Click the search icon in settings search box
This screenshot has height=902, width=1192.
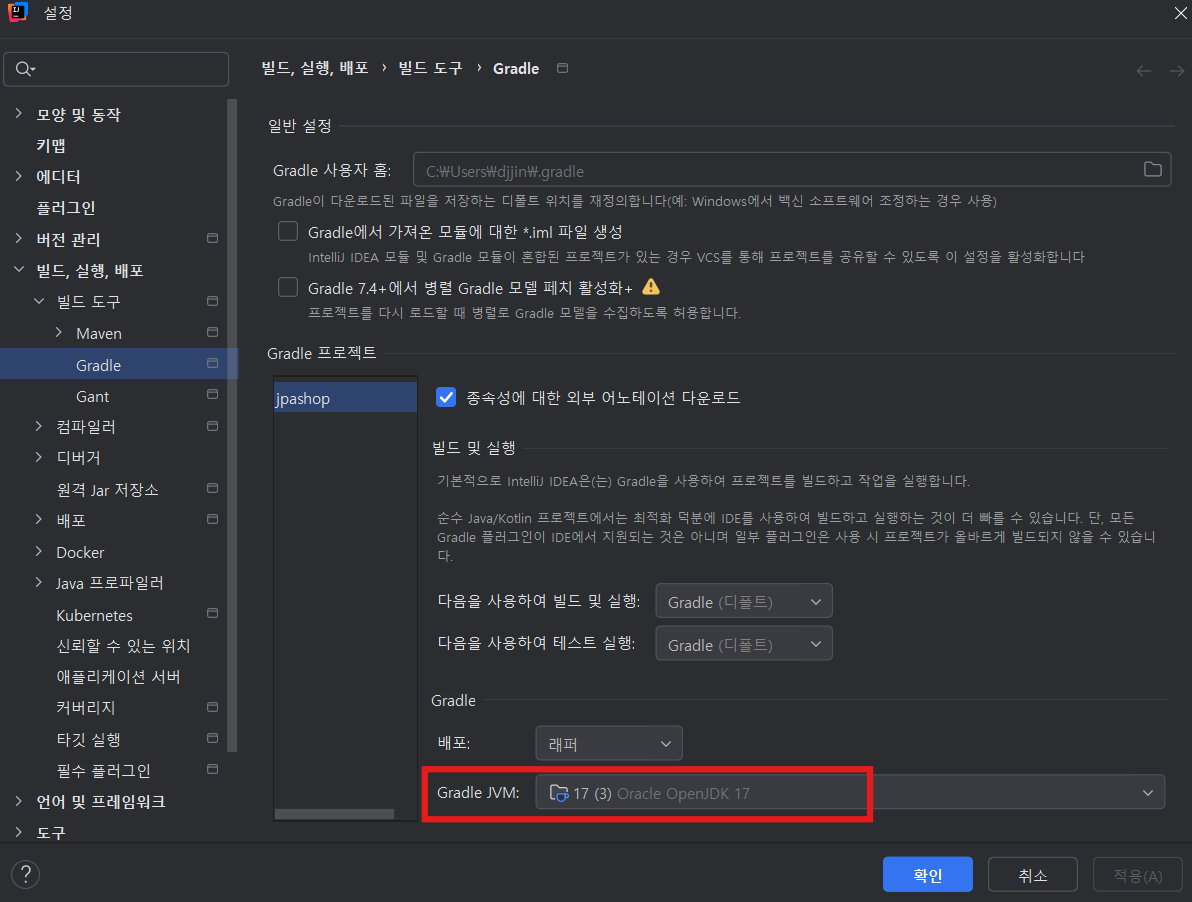[24, 69]
